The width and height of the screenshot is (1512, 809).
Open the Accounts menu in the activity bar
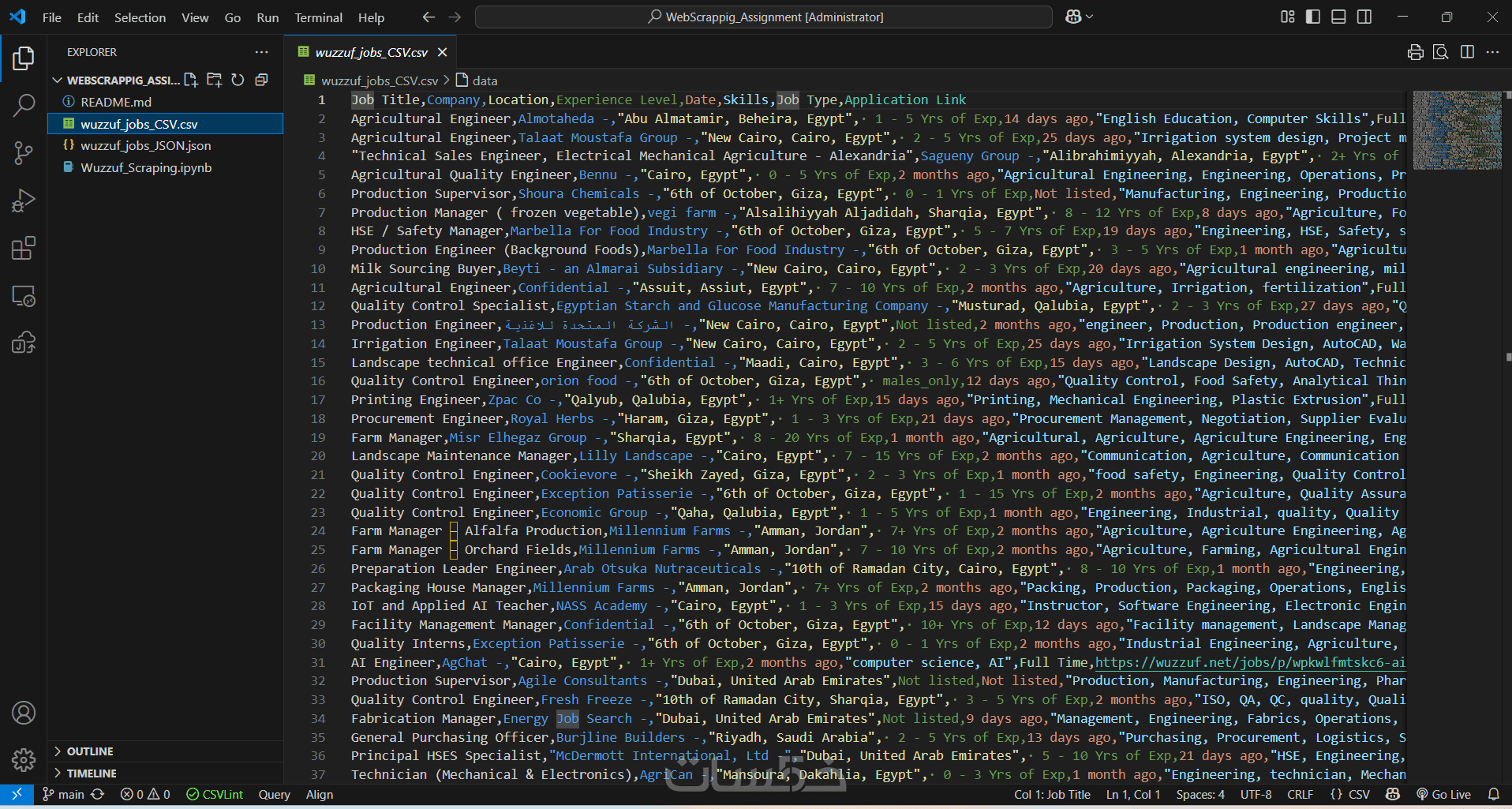pyautogui.click(x=24, y=713)
